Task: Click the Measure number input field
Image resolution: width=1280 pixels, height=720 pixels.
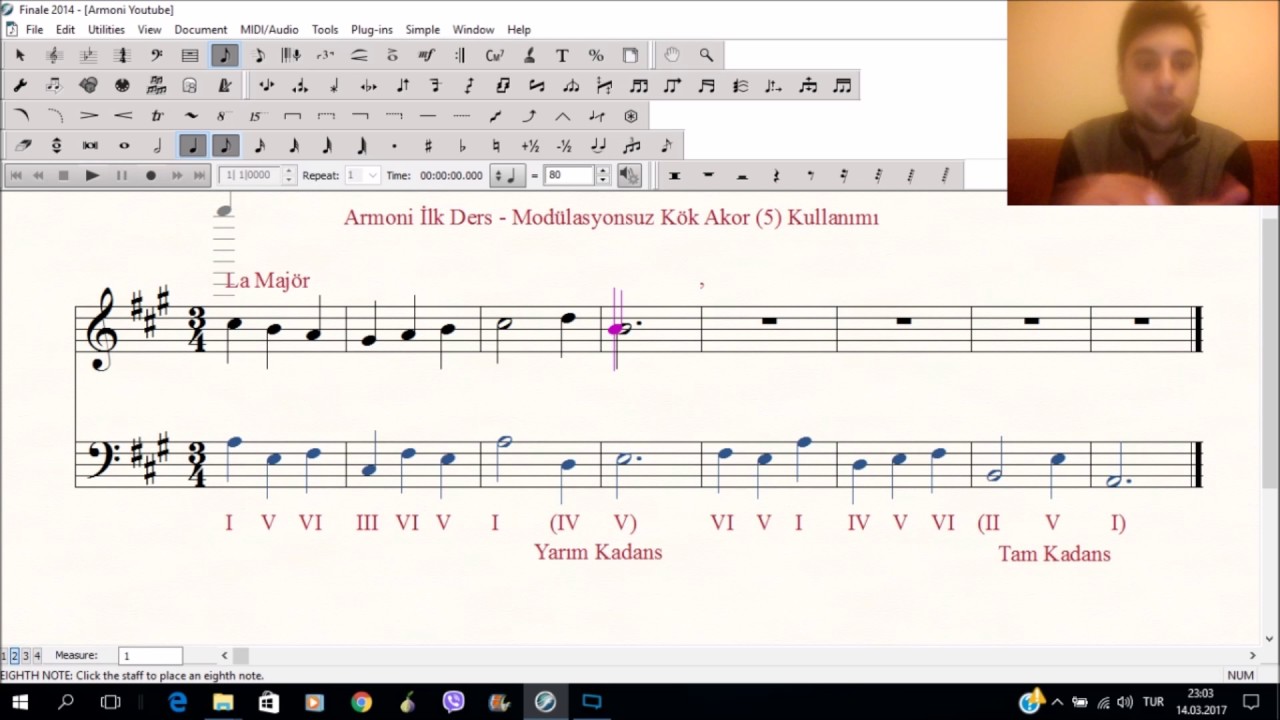Action: (x=151, y=656)
